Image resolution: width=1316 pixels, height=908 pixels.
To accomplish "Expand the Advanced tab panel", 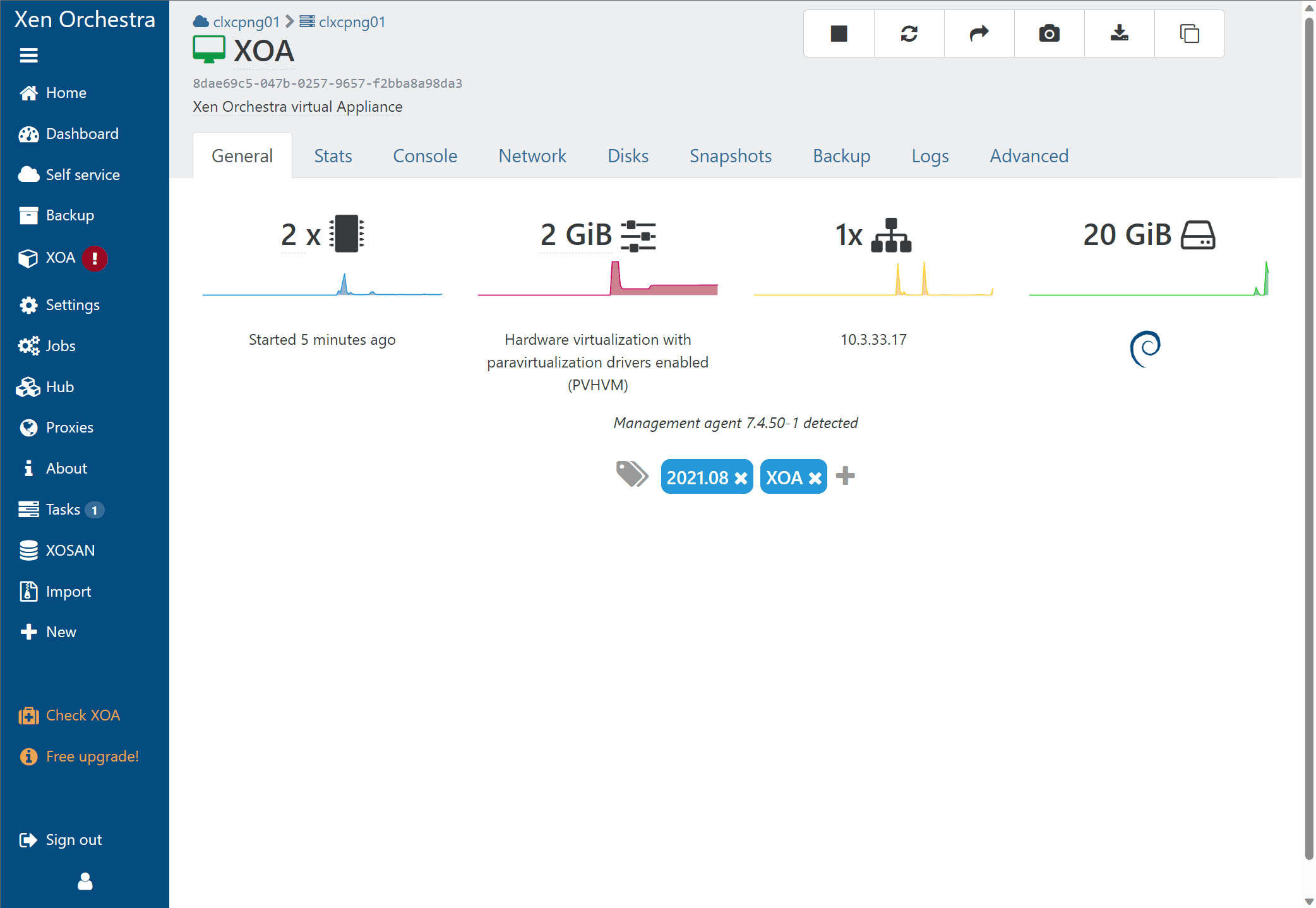I will coord(1029,155).
